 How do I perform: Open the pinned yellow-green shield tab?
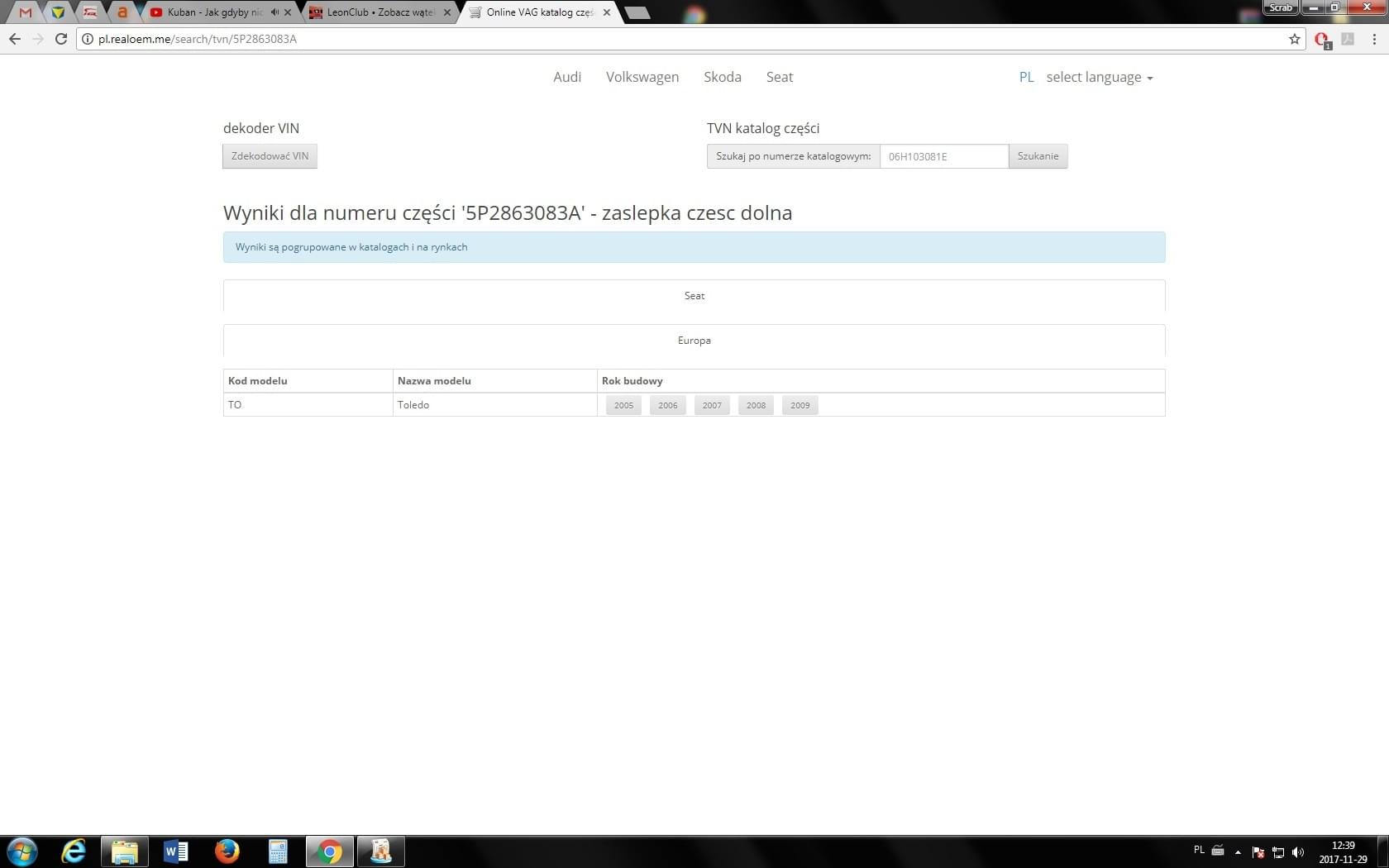[x=58, y=12]
